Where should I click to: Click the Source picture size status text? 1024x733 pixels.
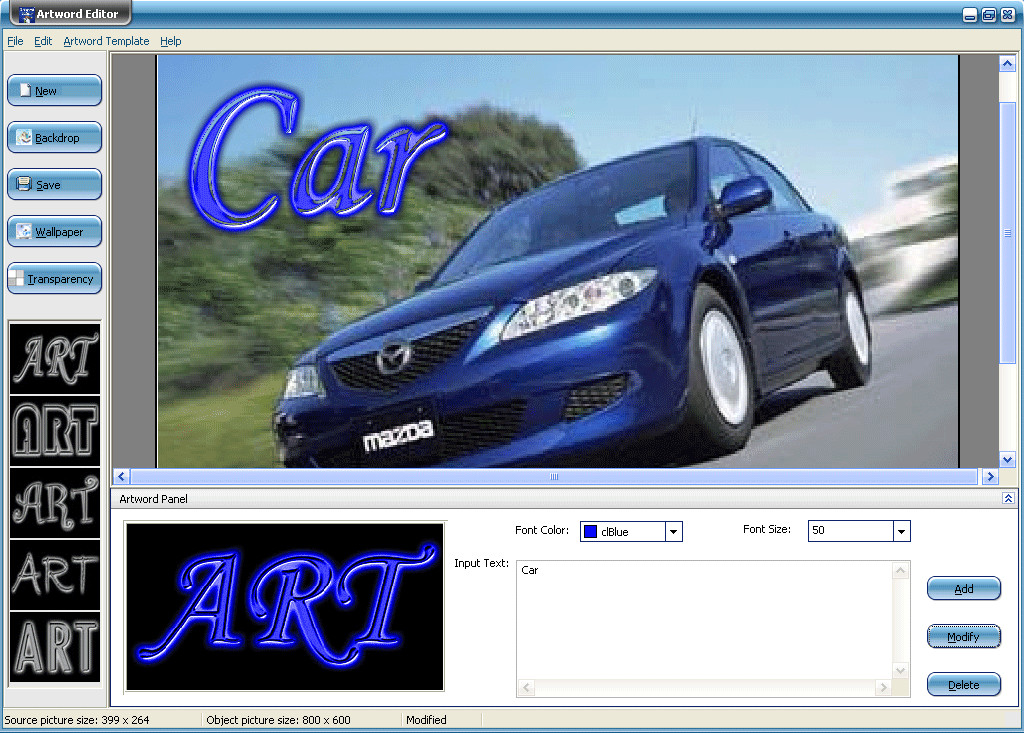point(77,720)
